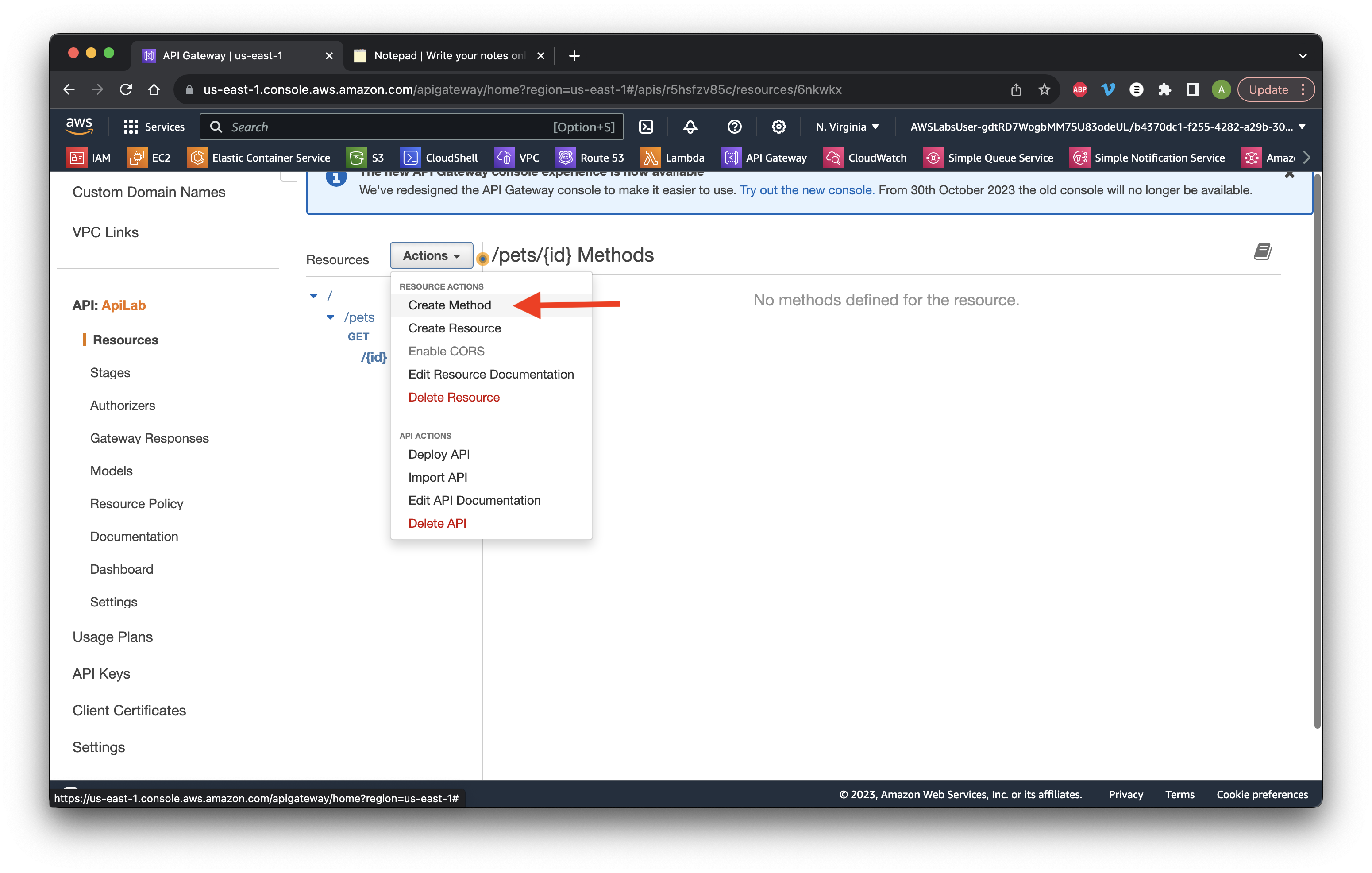Open Elastic Container Service shortcut
Screen dimensions: 1372x873
pyautogui.click(x=258, y=158)
